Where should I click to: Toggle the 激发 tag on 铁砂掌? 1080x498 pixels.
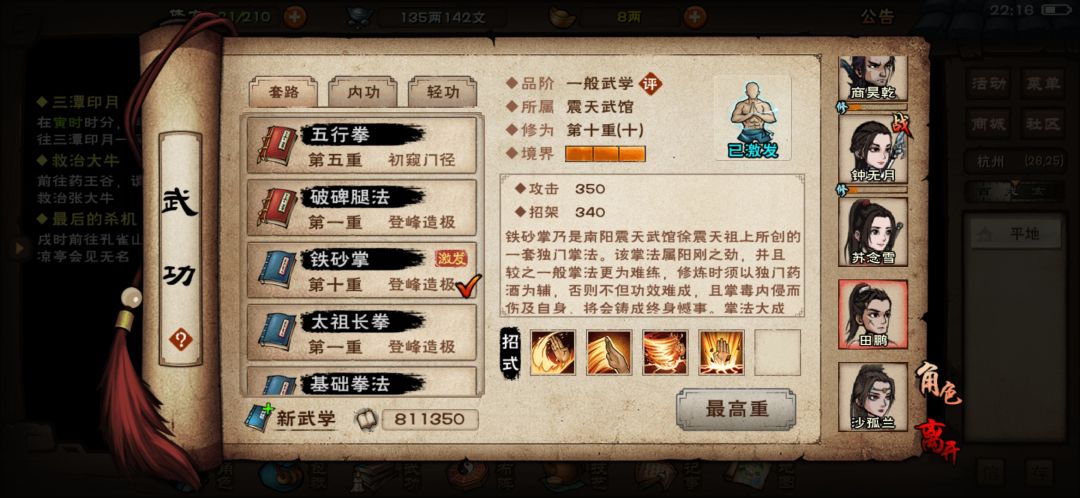click(452, 258)
